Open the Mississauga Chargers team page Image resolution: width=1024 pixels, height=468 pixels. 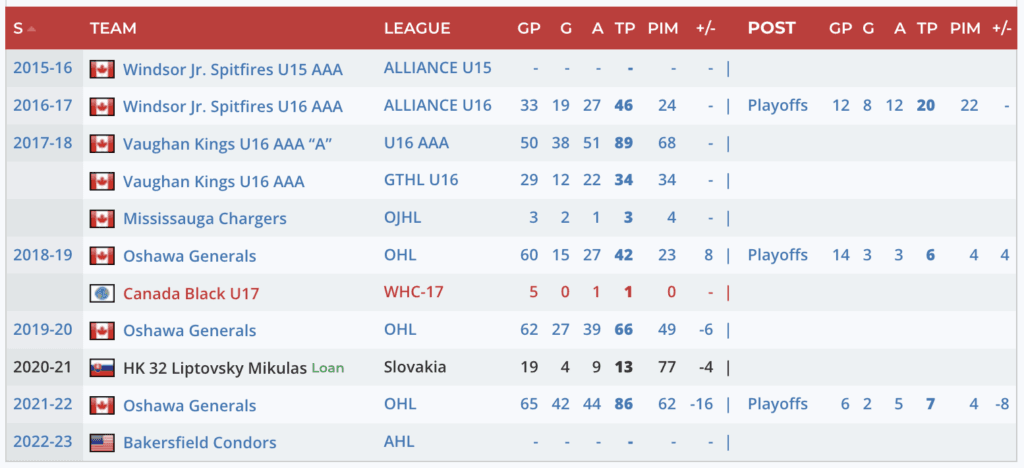click(x=204, y=219)
